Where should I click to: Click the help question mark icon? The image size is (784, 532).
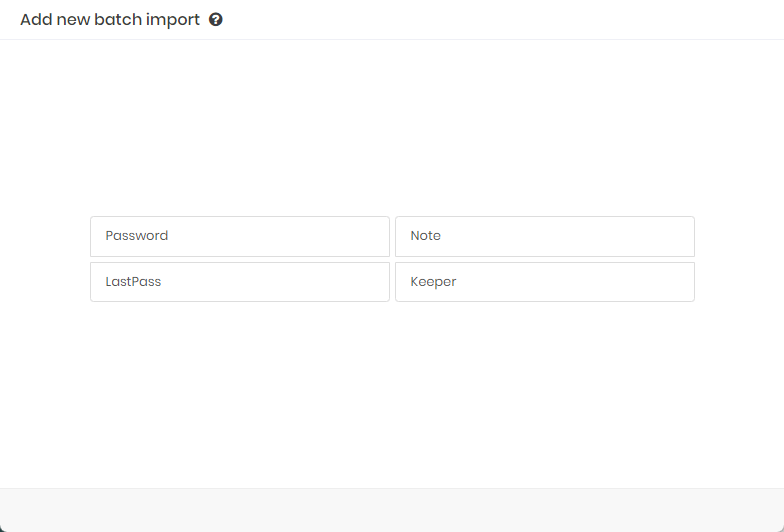pos(216,20)
